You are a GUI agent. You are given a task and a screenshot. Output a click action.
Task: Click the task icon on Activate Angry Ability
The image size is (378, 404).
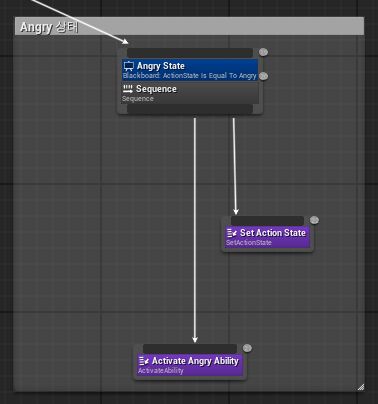pyautogui.click(x=144, y=361)
